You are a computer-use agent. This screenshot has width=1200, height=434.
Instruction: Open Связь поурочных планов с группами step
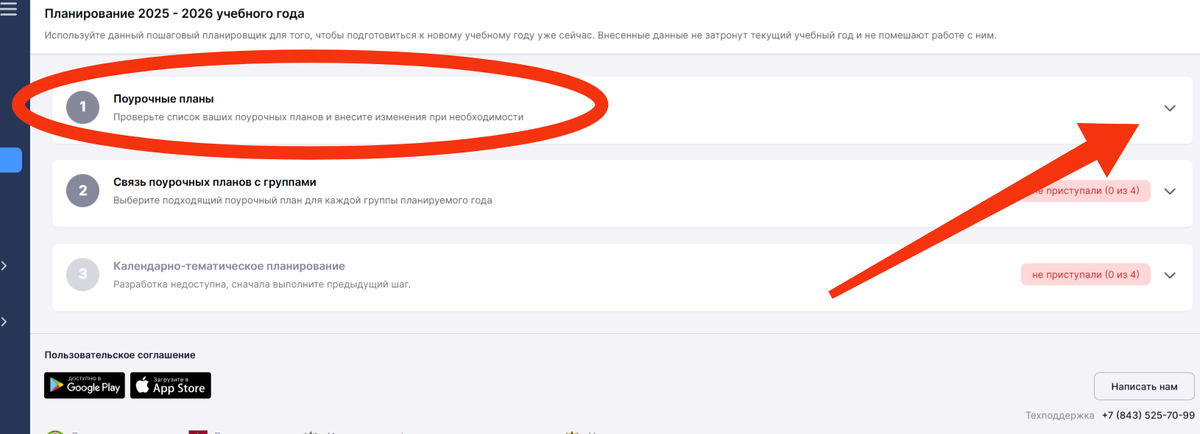215,182
